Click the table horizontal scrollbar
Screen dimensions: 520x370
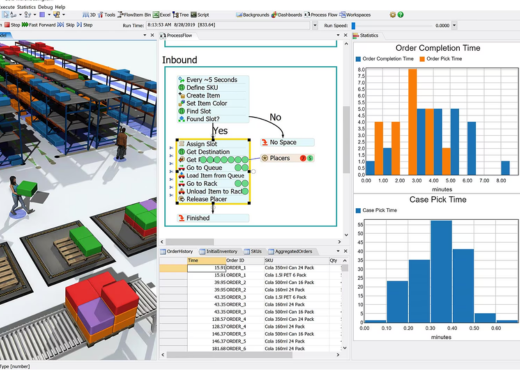point(229,355)
